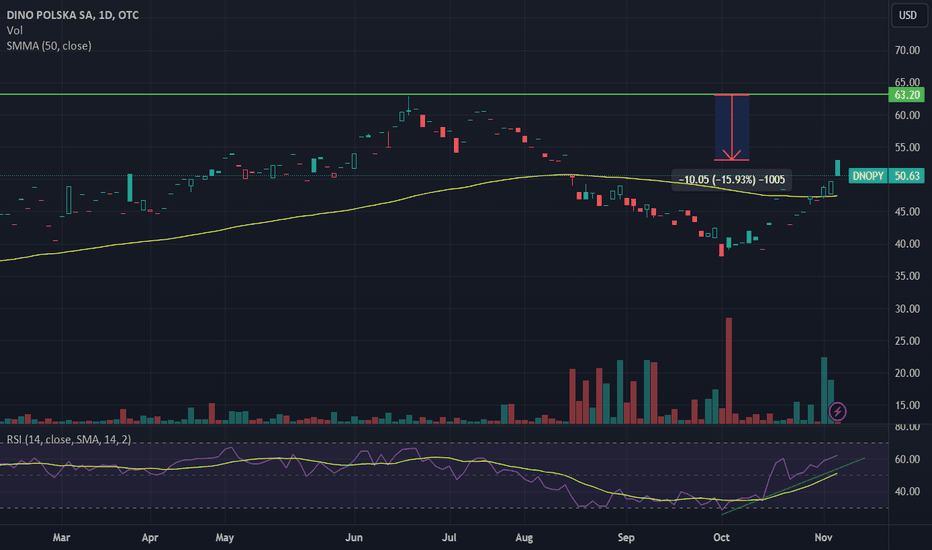Click the Oct label on time axis
Image resolution: width=932 pixels, height=550 pixels.
point(721,538)
